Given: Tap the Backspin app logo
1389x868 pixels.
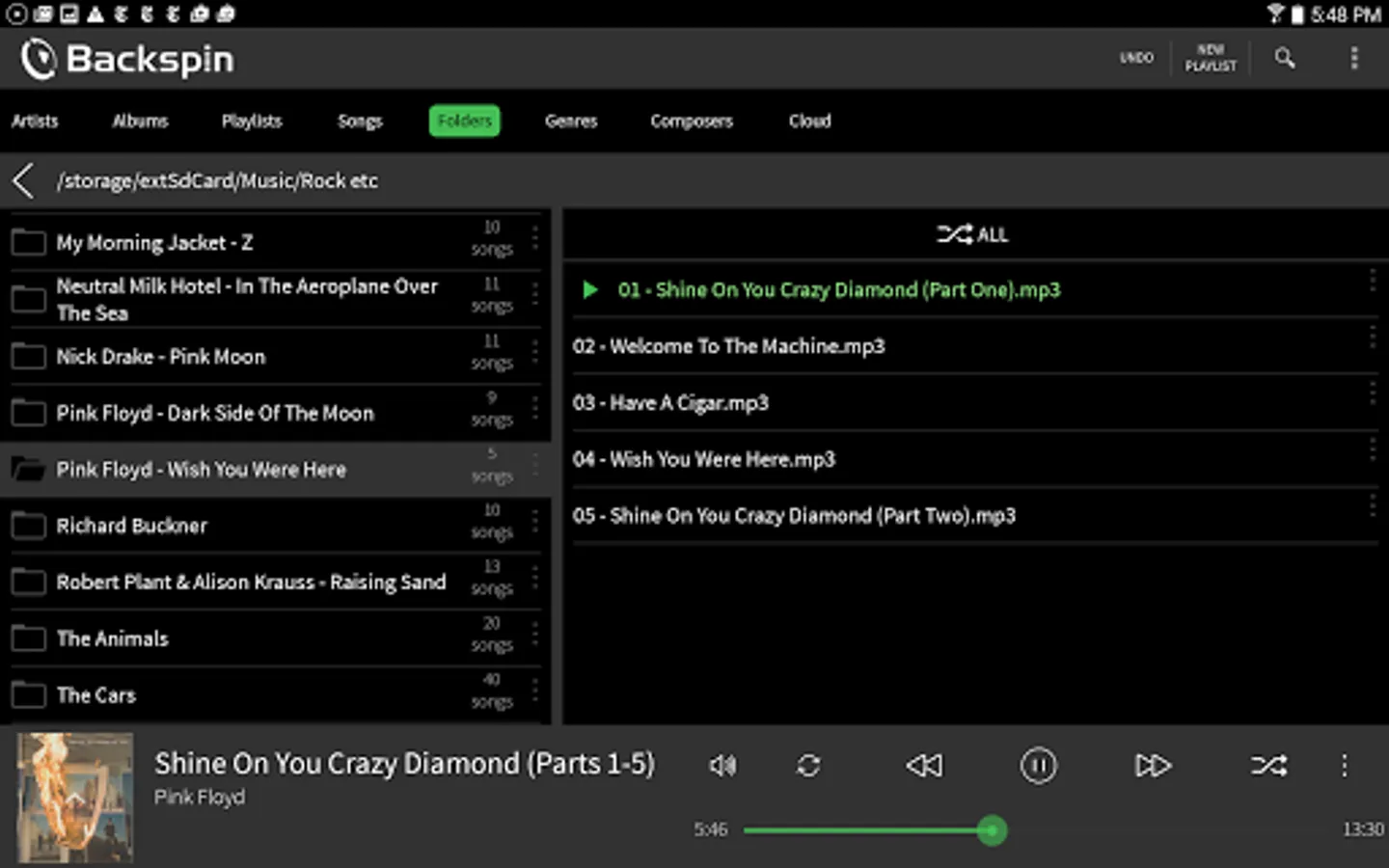Looking at the screenshot, I should click(x=126, y=59).
